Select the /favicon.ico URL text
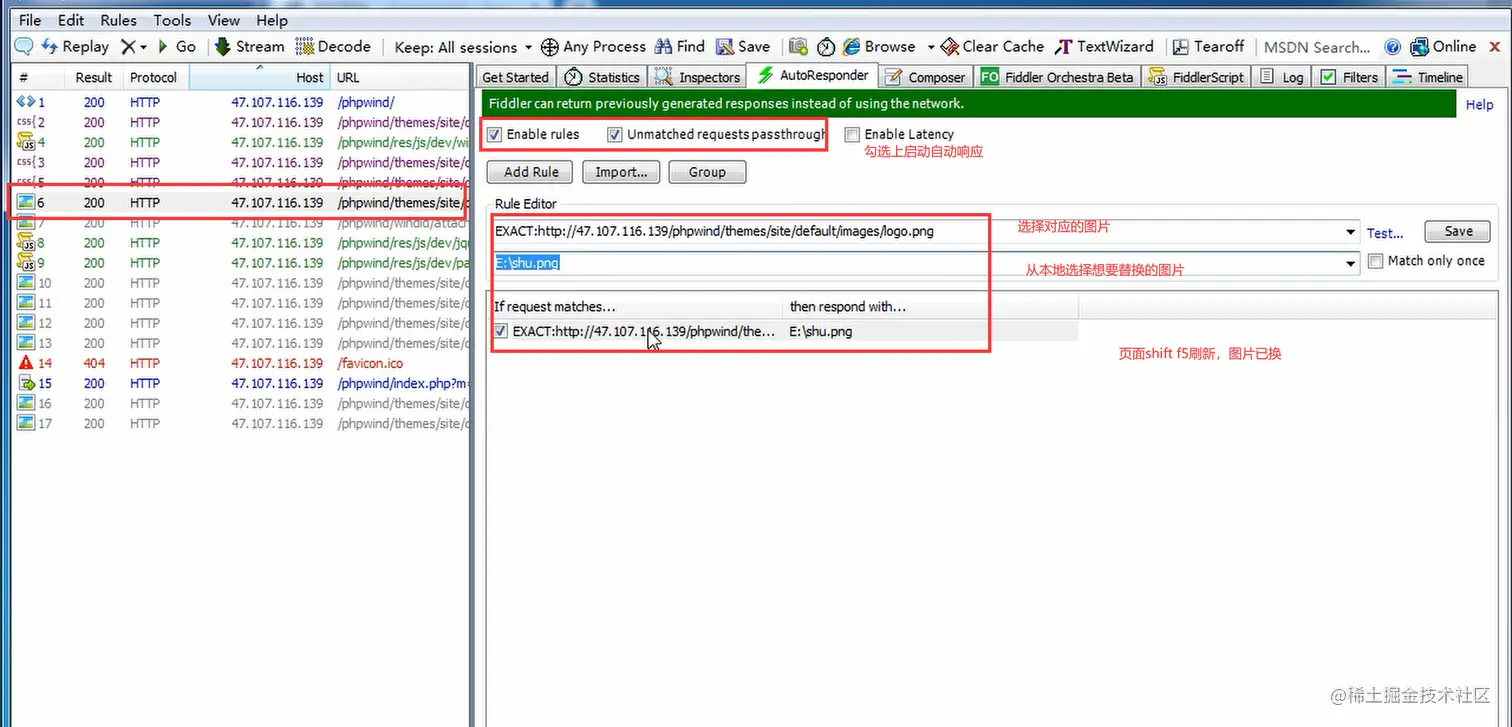 (370, 363)
